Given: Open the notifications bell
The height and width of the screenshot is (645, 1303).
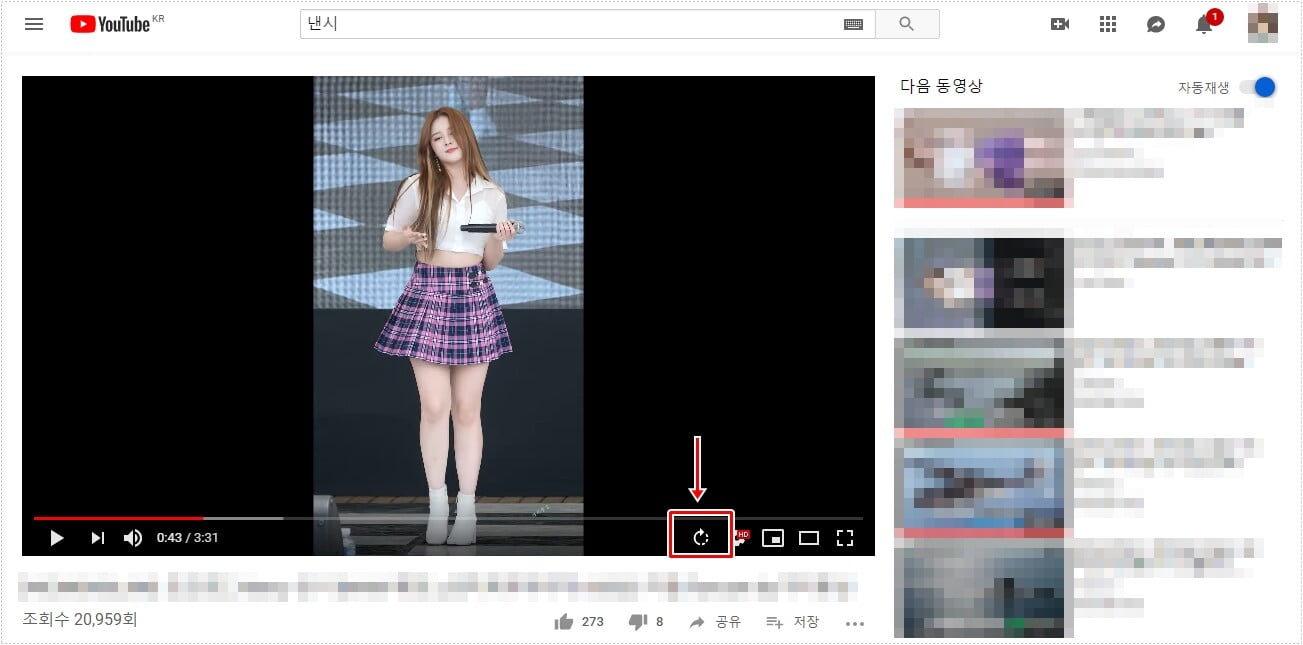Looking at the screenshot, I should [1204, 25].
